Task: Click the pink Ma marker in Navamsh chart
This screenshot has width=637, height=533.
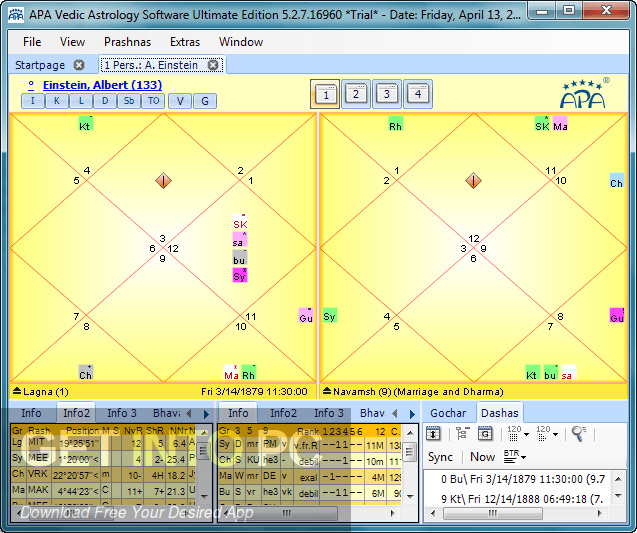Action: click(560, 124)
